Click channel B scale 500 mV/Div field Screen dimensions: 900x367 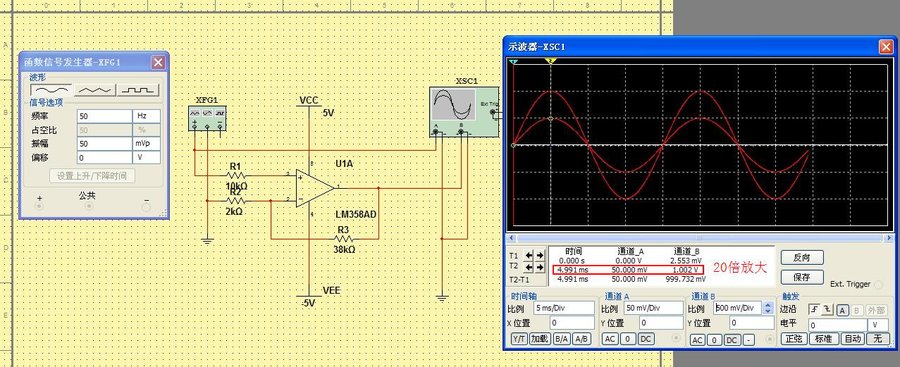pyautogui.click(x=738, y=308)
